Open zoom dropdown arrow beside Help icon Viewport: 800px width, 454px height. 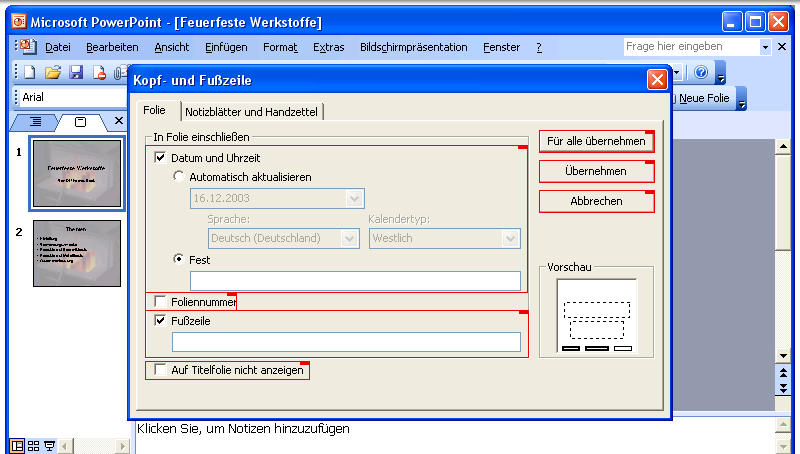tap(677, 73)
